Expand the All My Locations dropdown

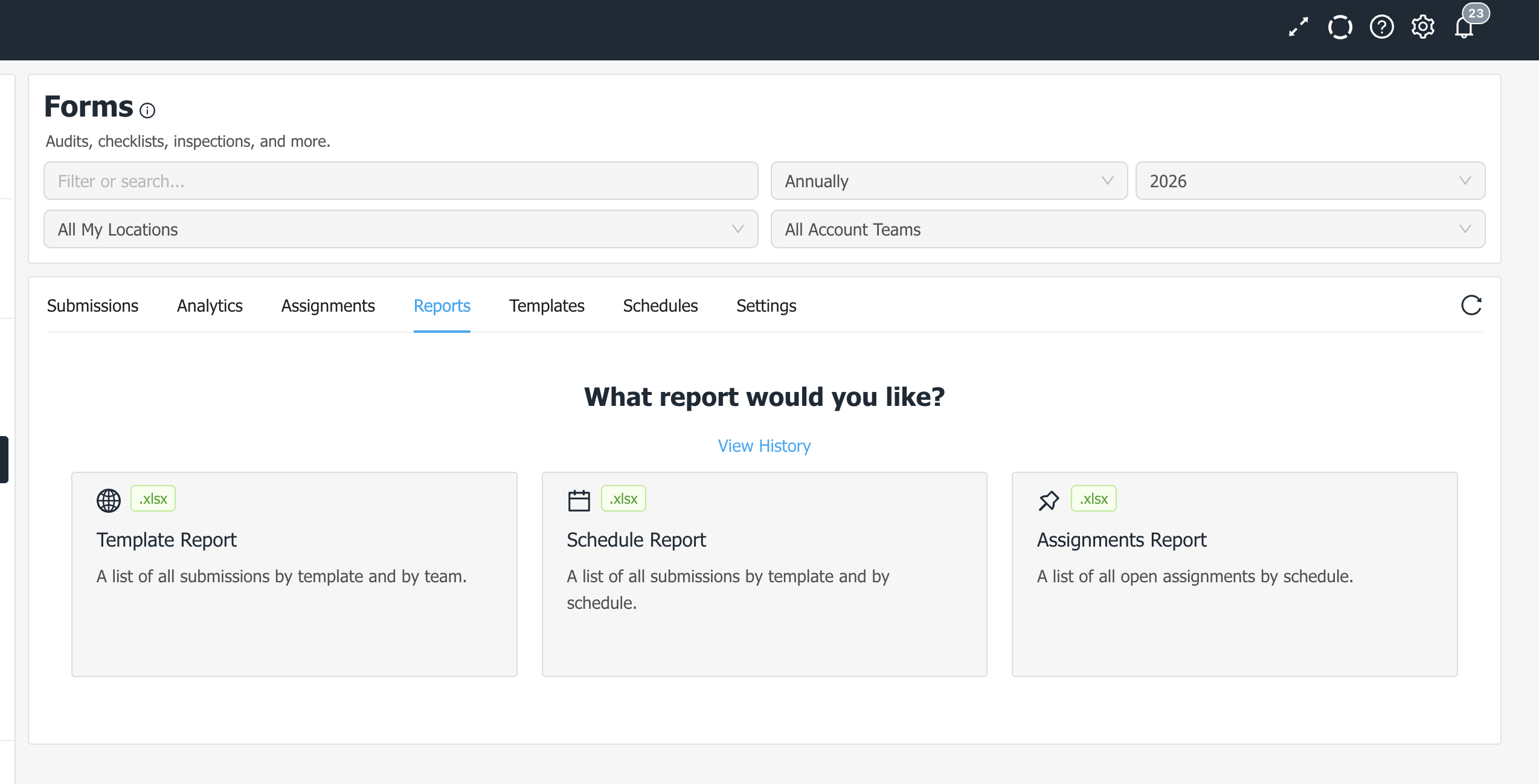point(400,229)
